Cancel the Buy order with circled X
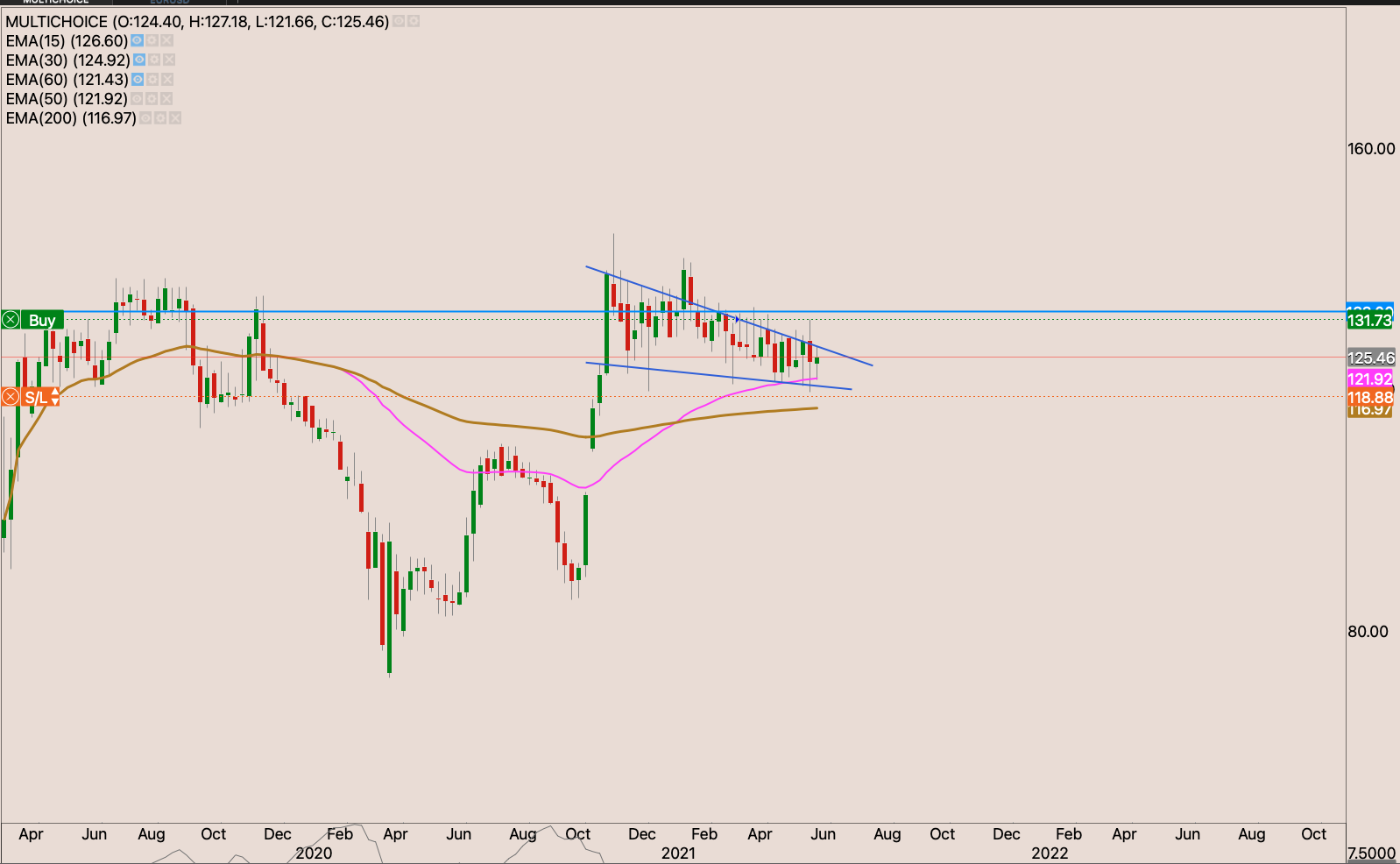 click(11, 321)
